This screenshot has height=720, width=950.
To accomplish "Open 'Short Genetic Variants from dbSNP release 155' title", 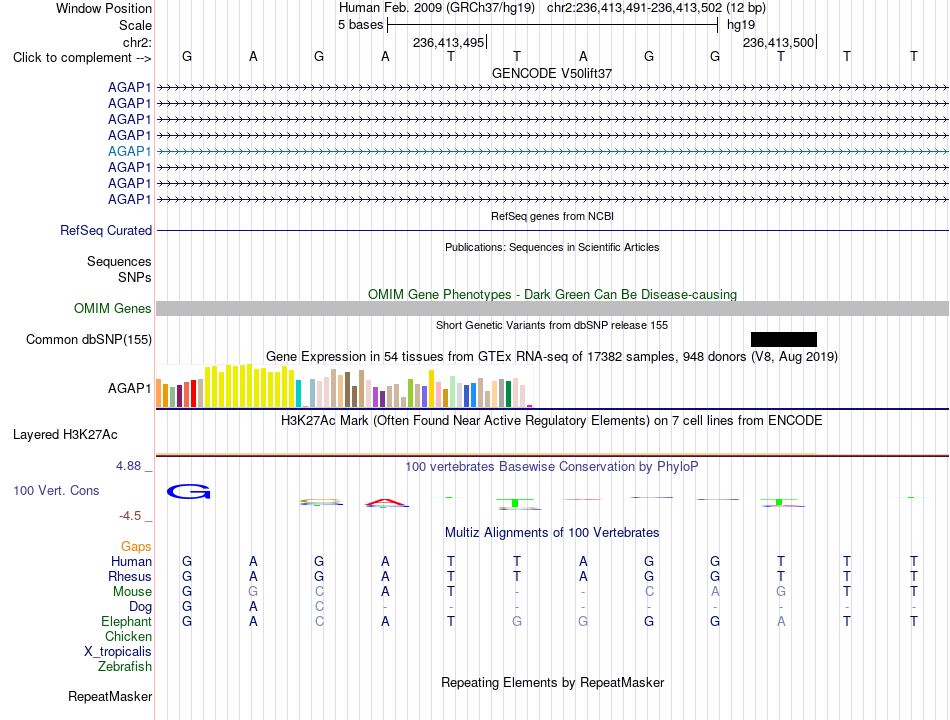I will point(552,325).
